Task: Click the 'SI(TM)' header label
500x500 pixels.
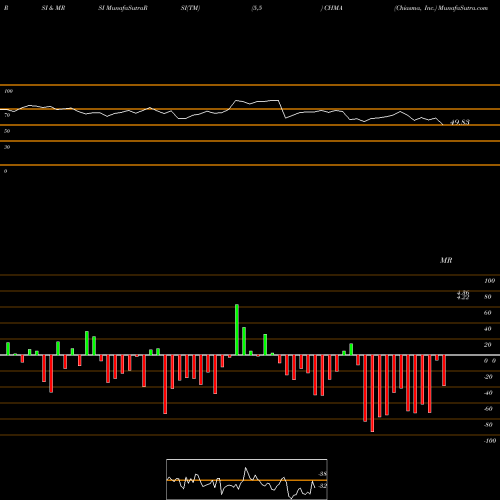Action: (190, 8)
